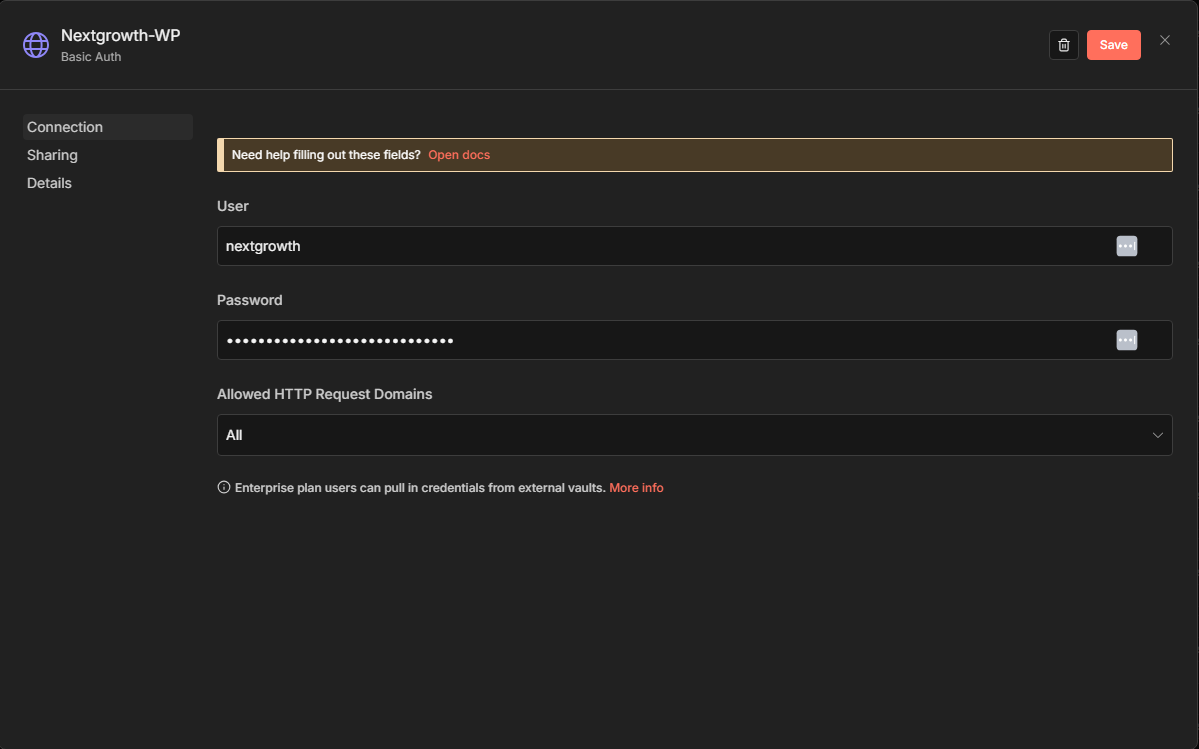
Task: Switch to the Sharing tab
Action: click(52, 155)
